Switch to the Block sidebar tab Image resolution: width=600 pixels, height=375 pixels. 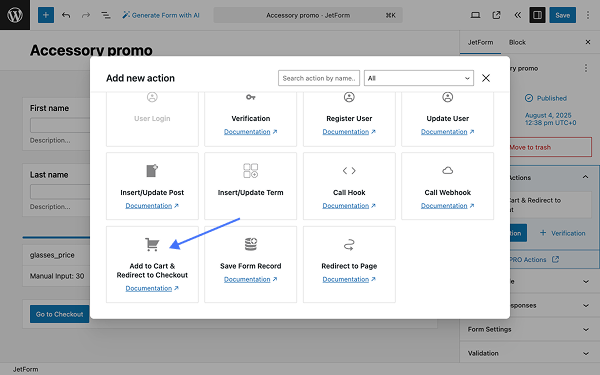coord(517,42)
